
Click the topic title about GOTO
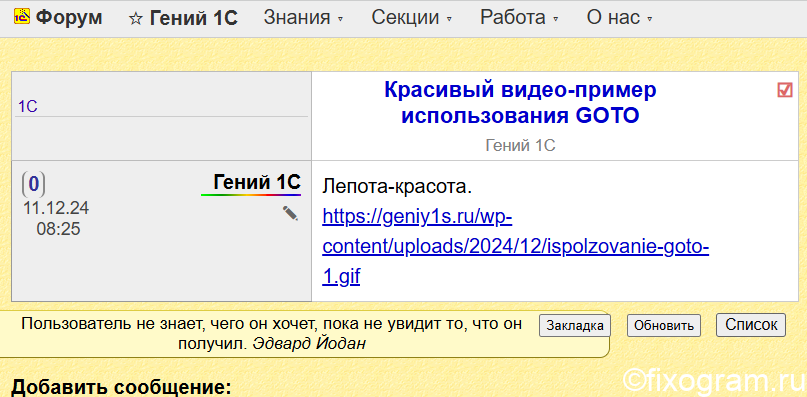click(520, 103)
